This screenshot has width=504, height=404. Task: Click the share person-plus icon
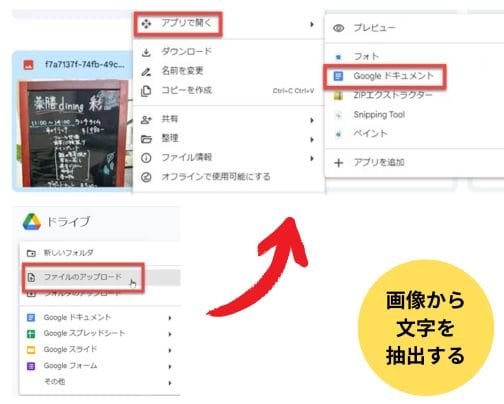tap(146, 120)
